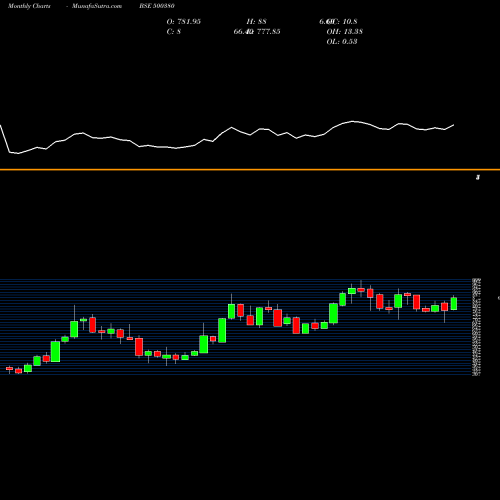
Task: Click the 'BSE 500380' symbol text
Action: coord(157,6)
